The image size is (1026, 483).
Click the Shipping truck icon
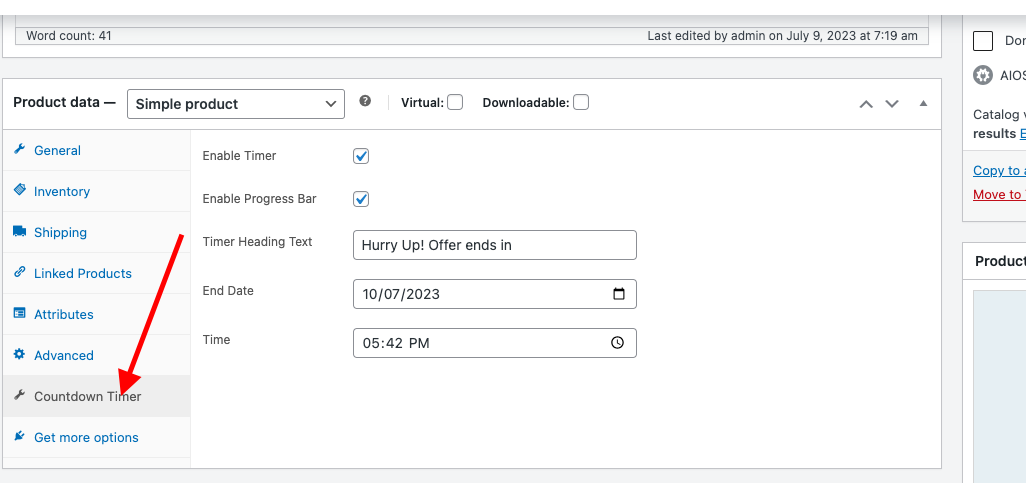coord(20,232)
